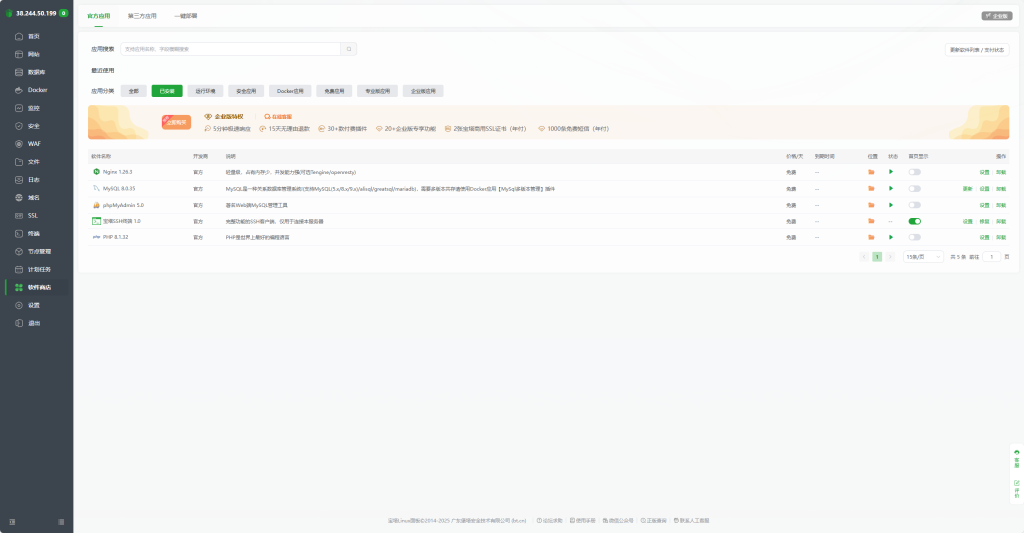Toggle homepage display for Nginx
Viewport: 1024px width, 533px height.
[914, 172]
